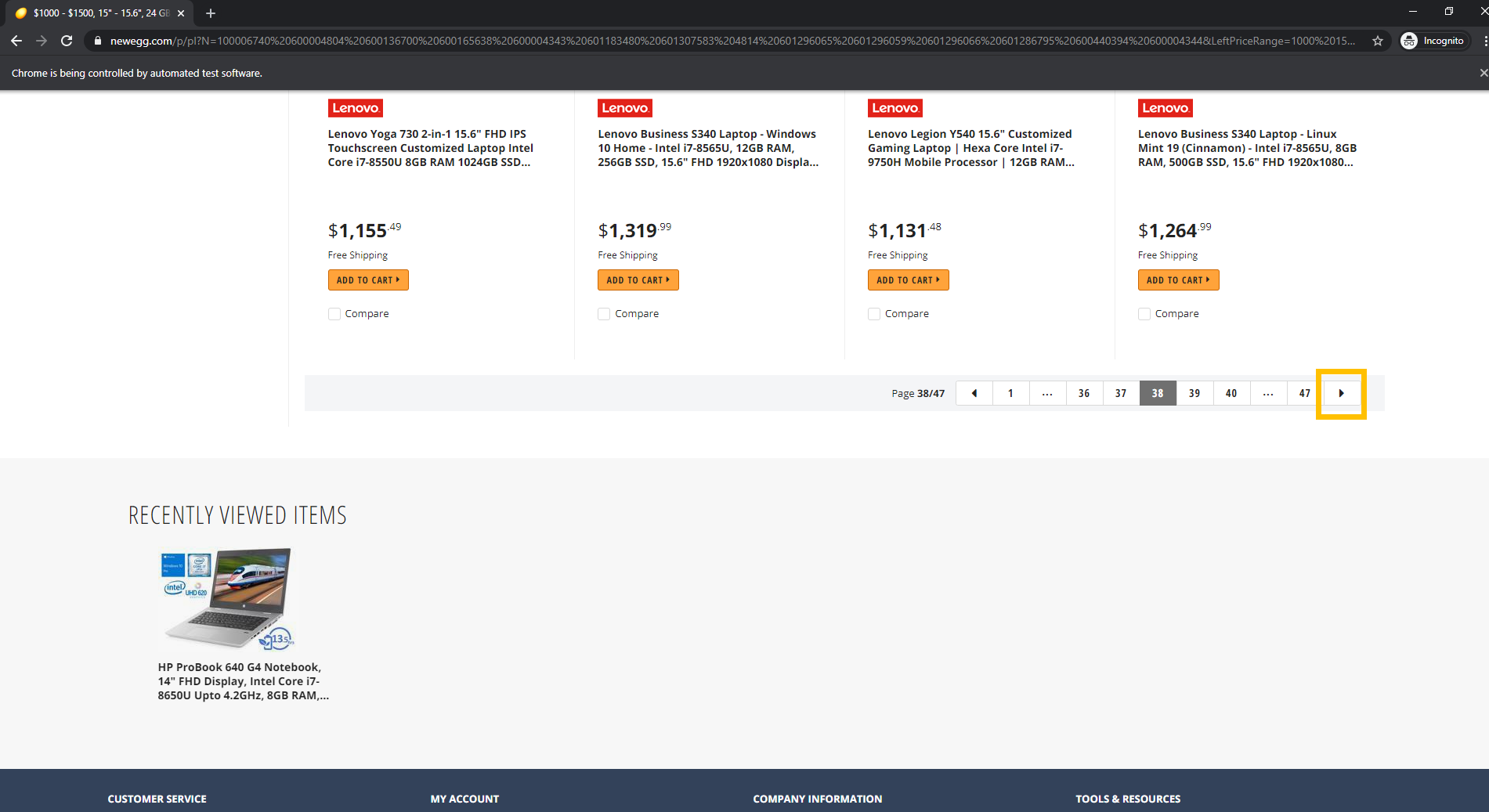Tick Compare for Lenovo S340 Linux Mint laptop
1489x812 pixels.
1144,314
